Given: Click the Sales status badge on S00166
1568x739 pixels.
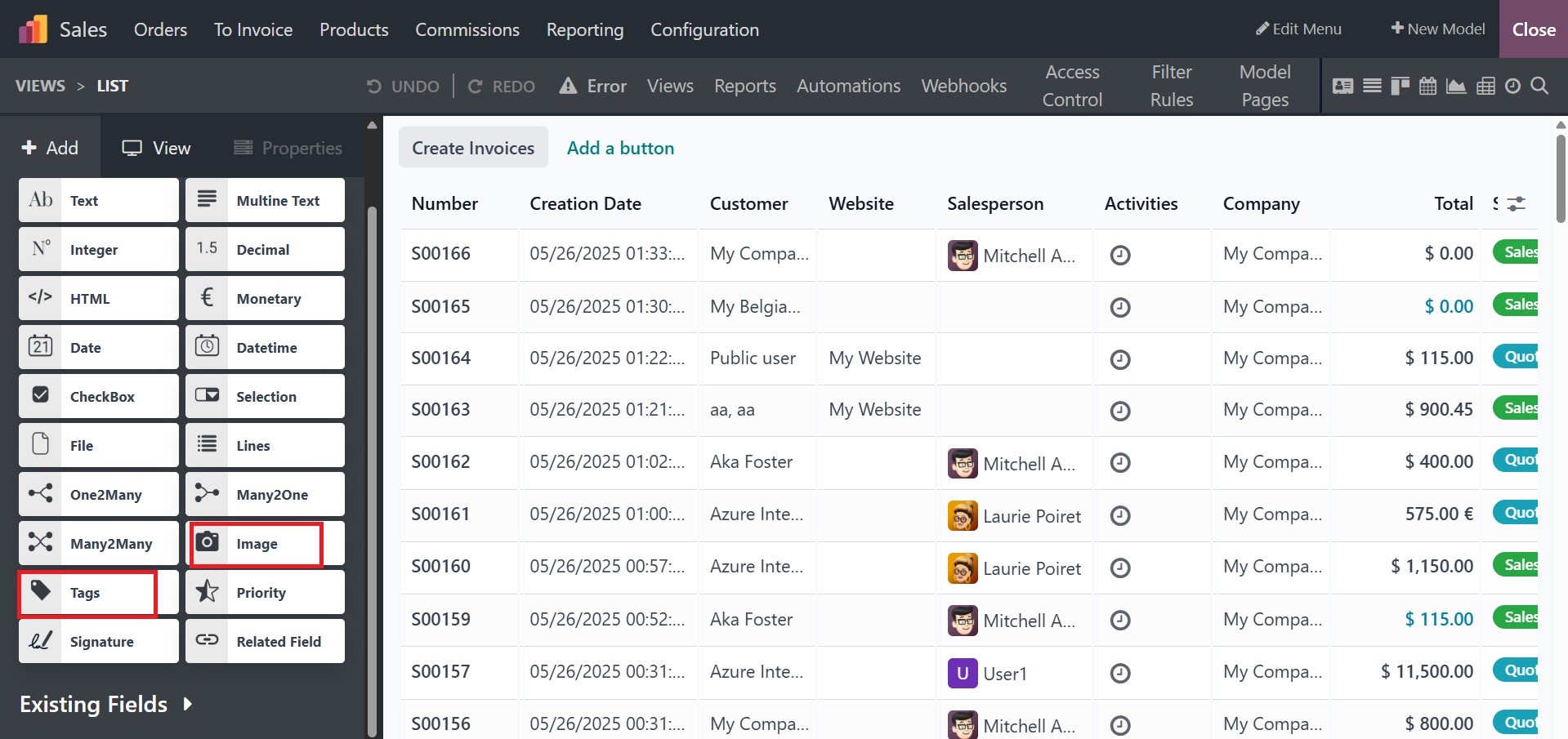Looking at the screenshot, I should pyautogui.click(x=1517, y=252).
